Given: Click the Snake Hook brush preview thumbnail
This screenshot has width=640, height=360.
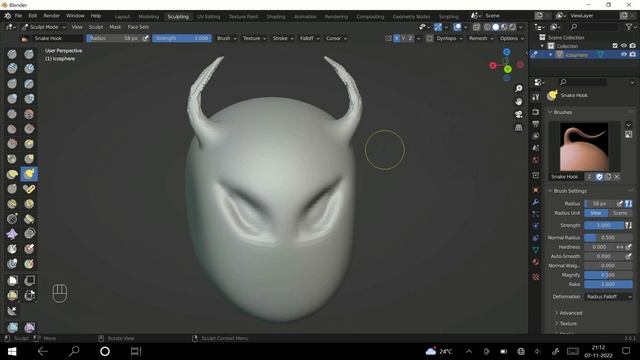Looking at the screenshot, I should pos(584,147).
